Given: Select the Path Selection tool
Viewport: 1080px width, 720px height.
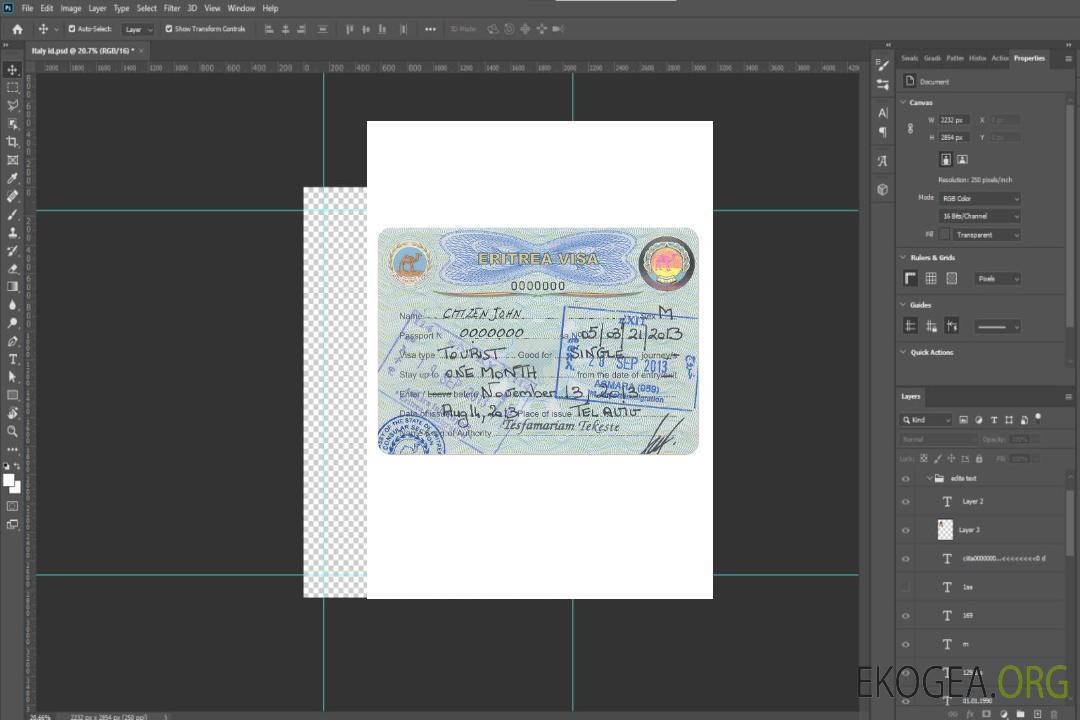Looking at the screenshot, I should tap(12, 377).
